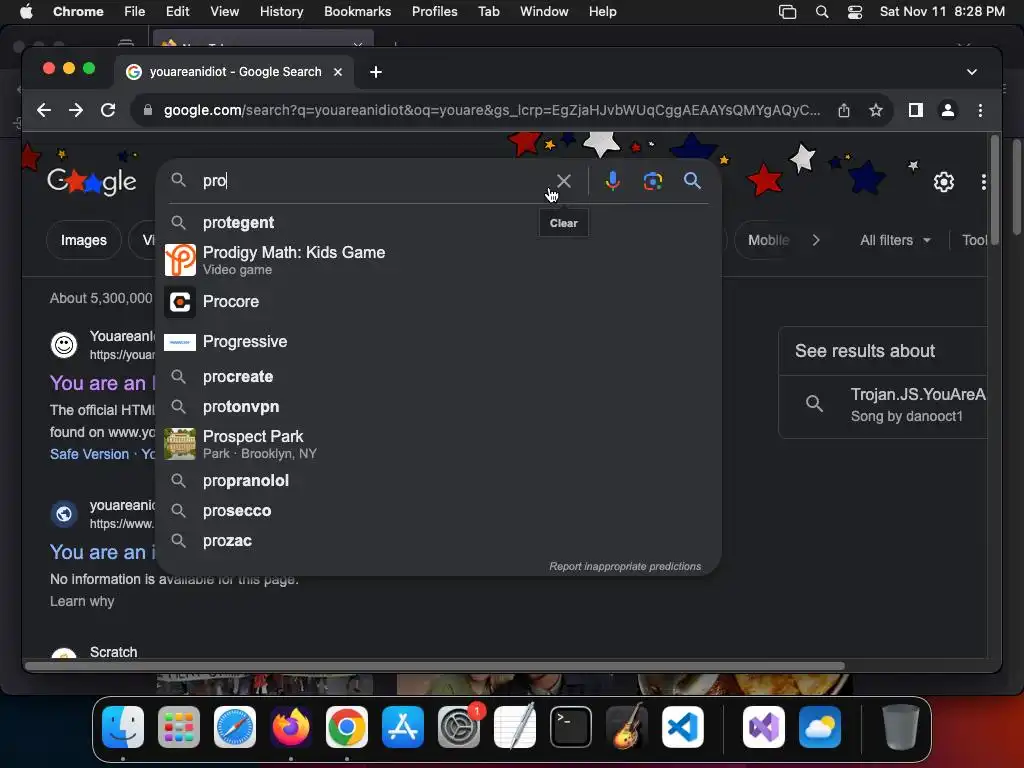Open the Trash in the Dock
The height and width of the screenshot is (768, 1024).
(x=901, y=727)
